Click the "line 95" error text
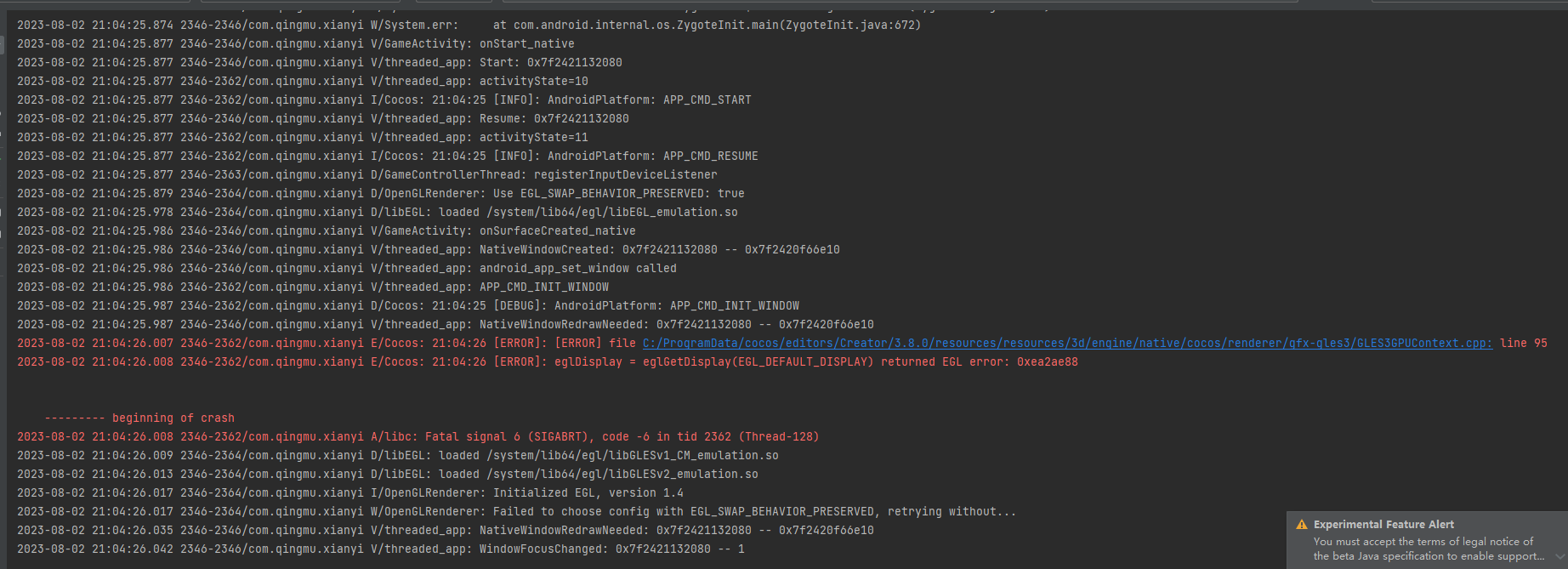This screenshot has width=1568, height=569. [1523, 343]
